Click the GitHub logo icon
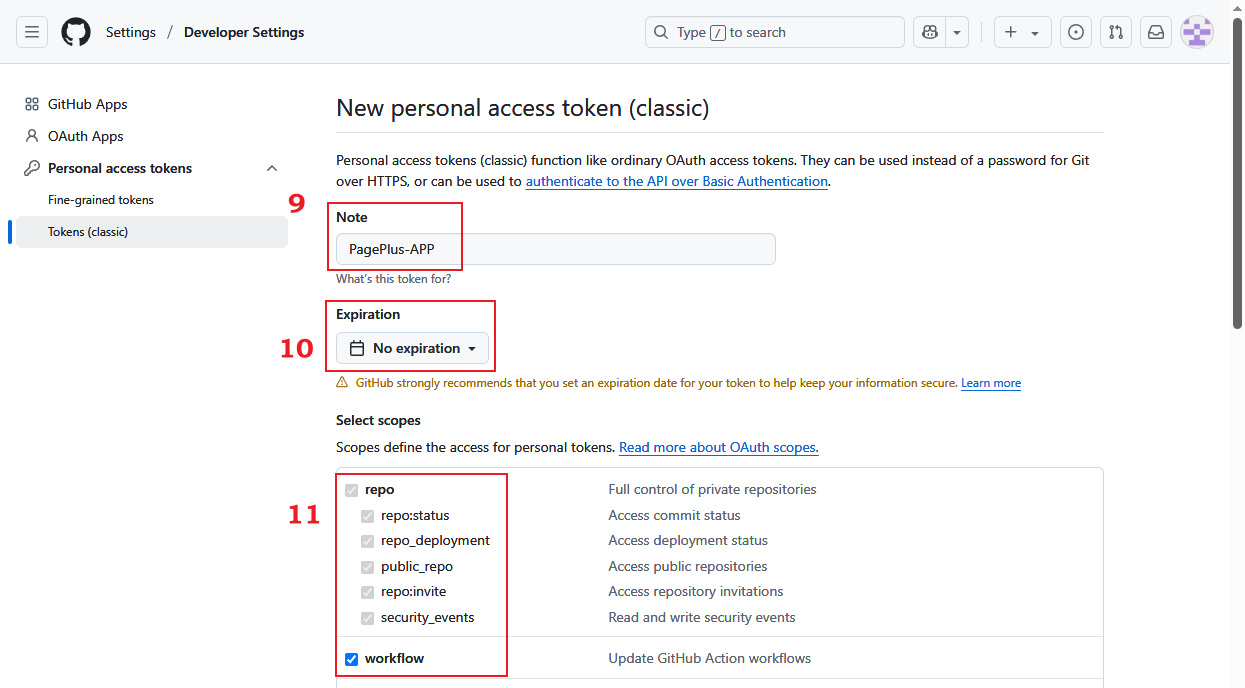1245x688 pixels. (76, 32)
